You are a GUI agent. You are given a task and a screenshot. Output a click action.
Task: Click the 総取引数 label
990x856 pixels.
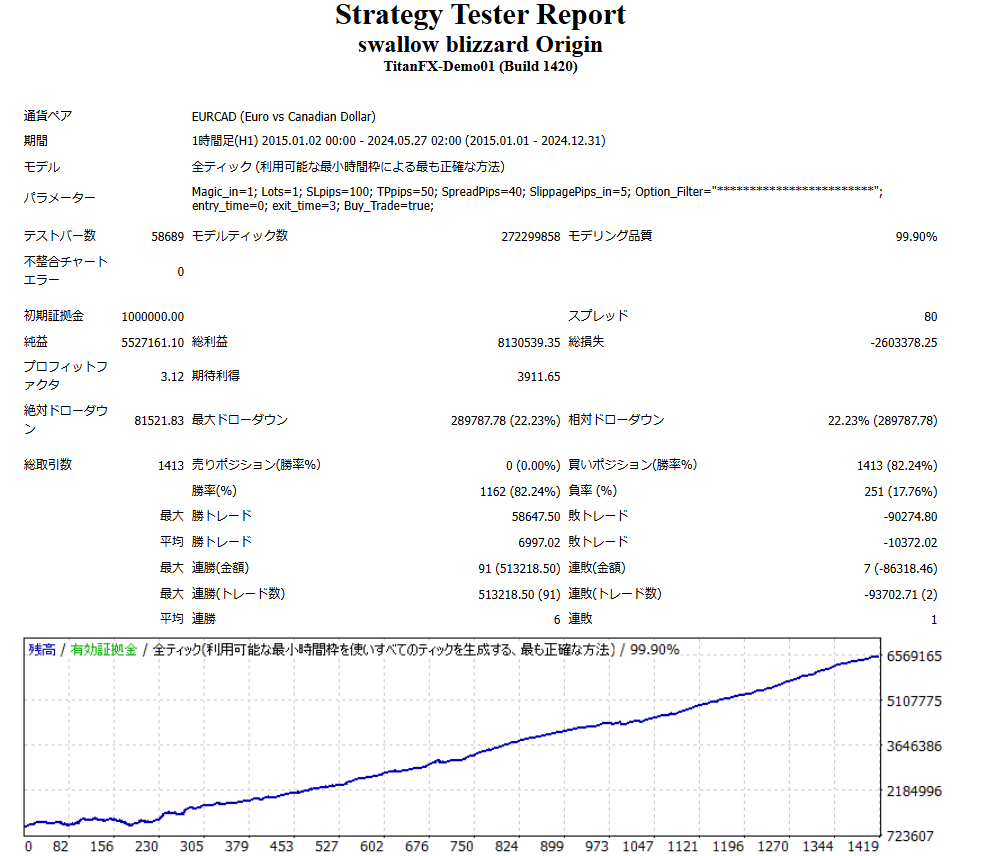pyautogui.click(x=48, y=465)
